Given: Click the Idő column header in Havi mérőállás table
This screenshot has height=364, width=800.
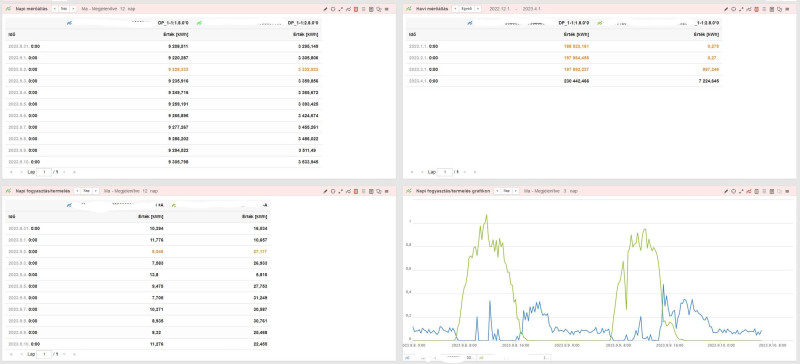Looking at the screenshot, I should tap(412, 35).
